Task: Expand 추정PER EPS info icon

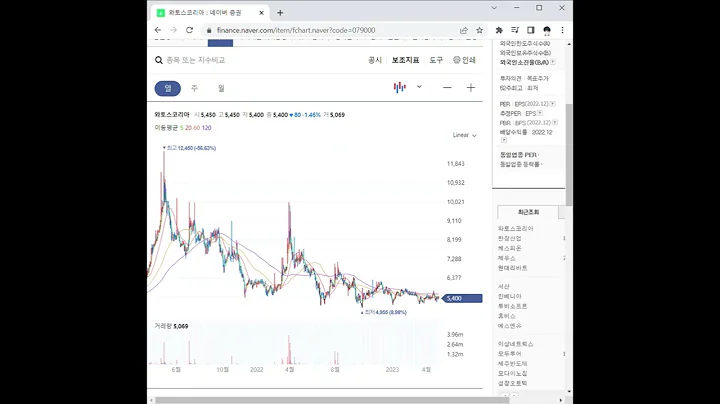Action: (540, 113)
